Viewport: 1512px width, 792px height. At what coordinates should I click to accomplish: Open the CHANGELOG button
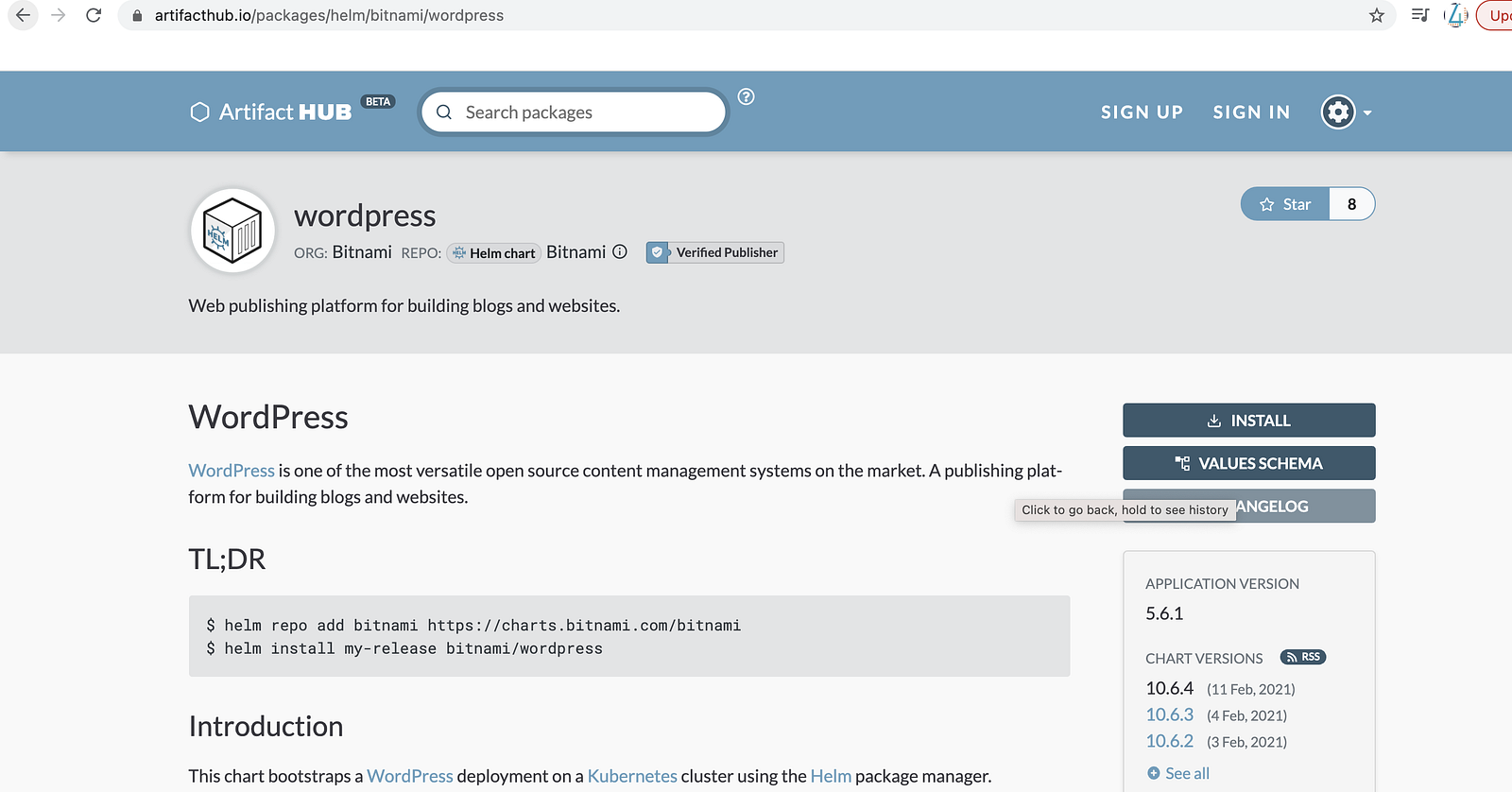pyautogui.click(x=1248, y=506)
